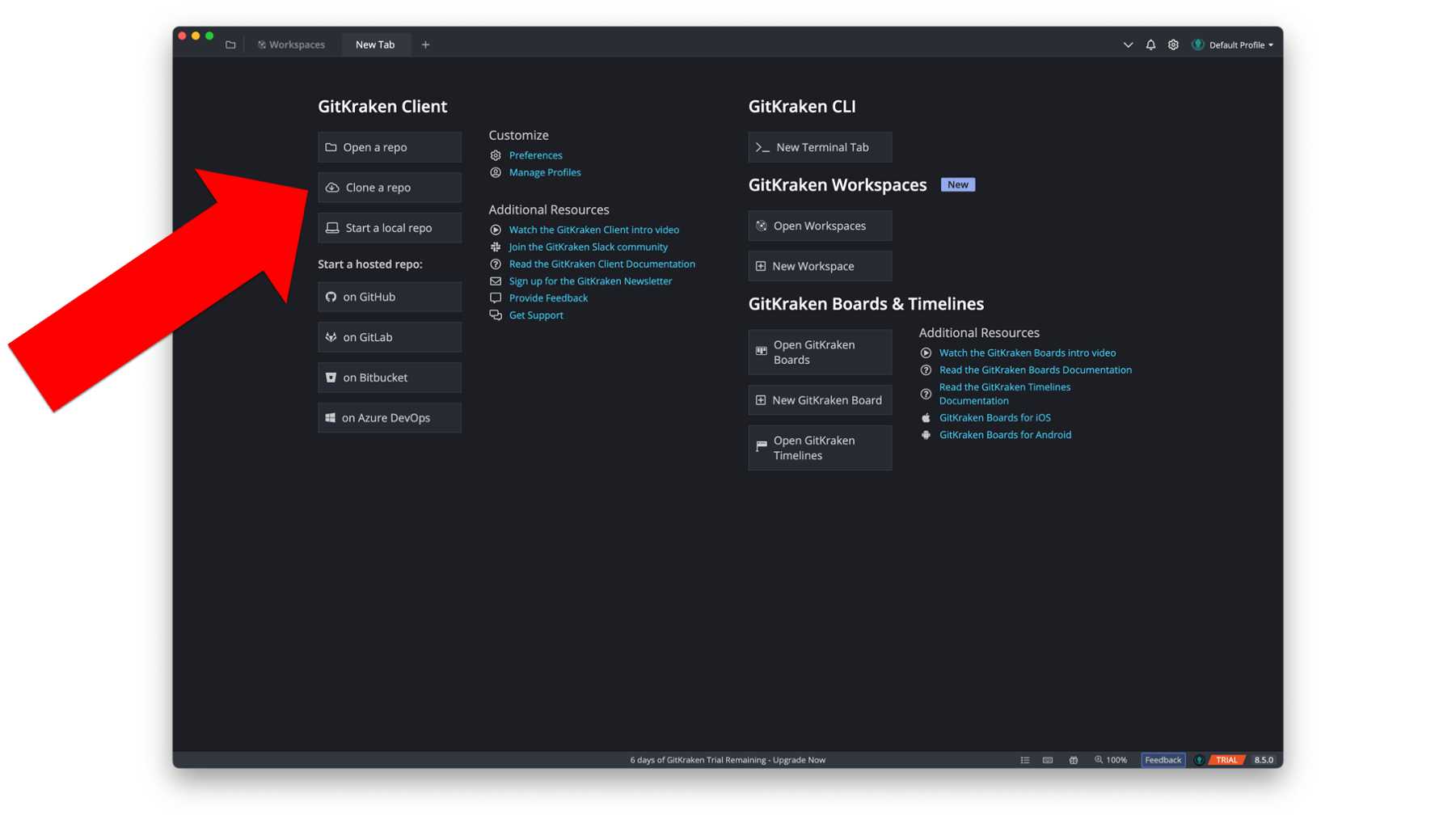Image resolution: width=1456 pixels, height=819 pixels.
Task: Click the 100% zoom level text
Action: point(1116,760)
